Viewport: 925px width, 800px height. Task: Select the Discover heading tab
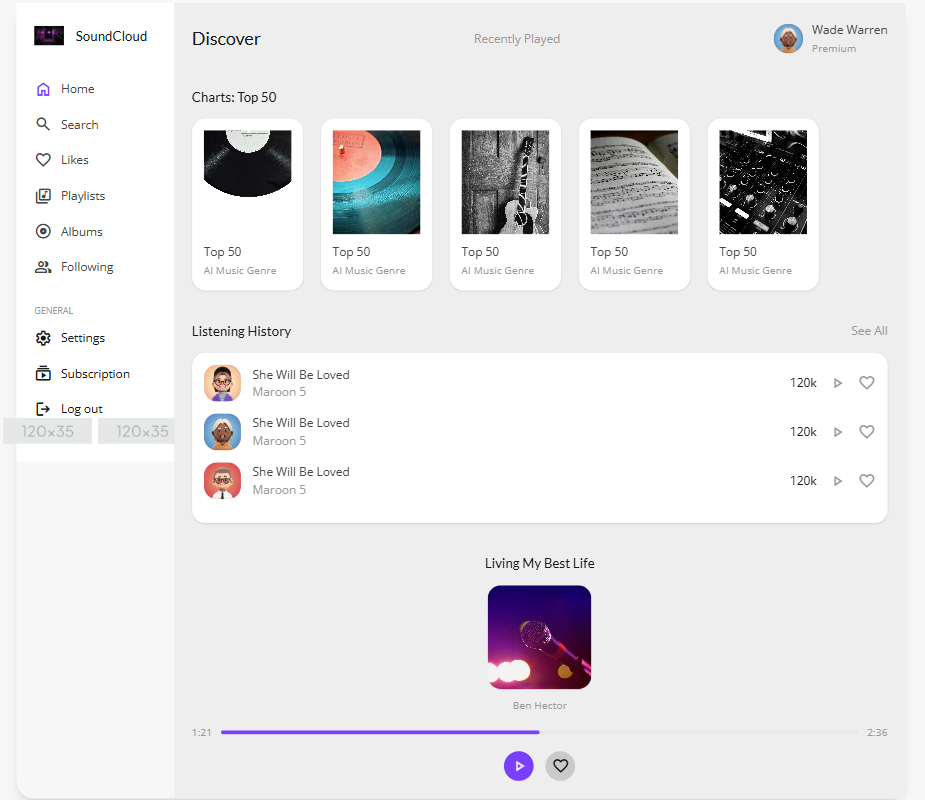226,39
